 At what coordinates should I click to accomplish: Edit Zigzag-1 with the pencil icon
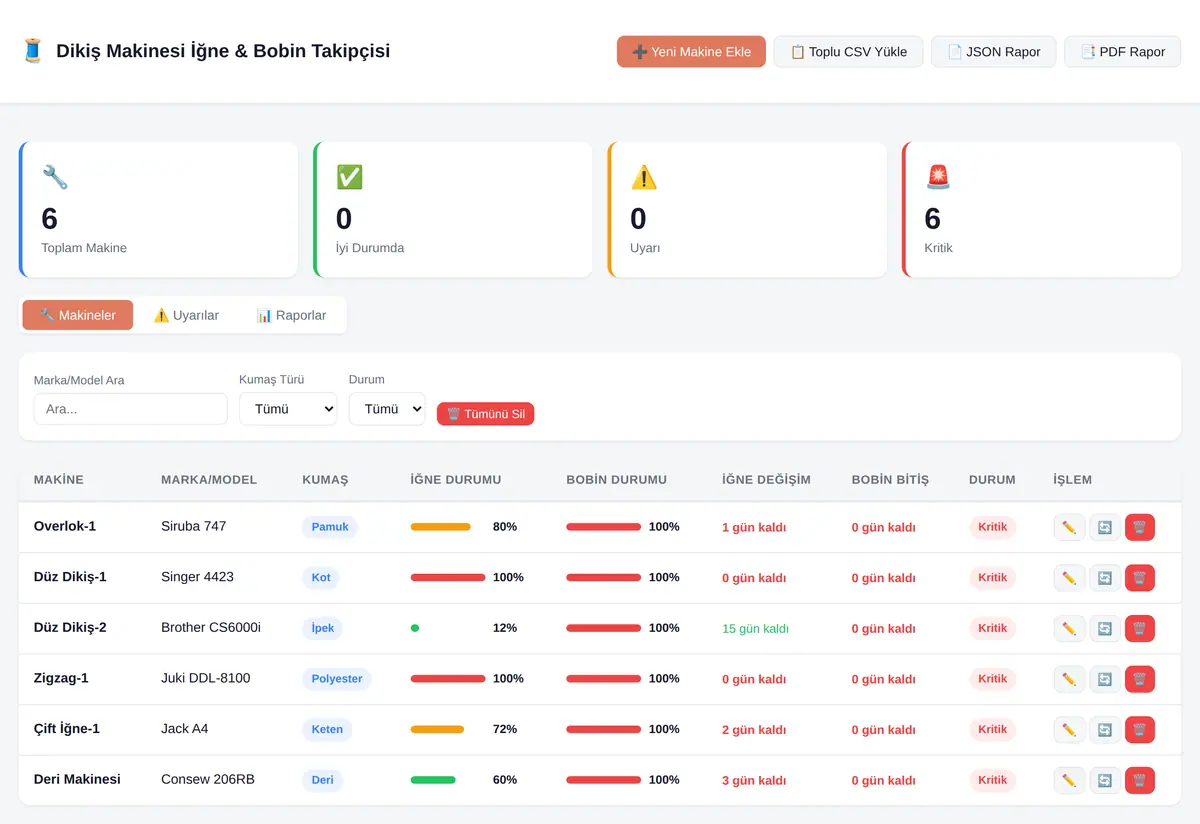1069,679
